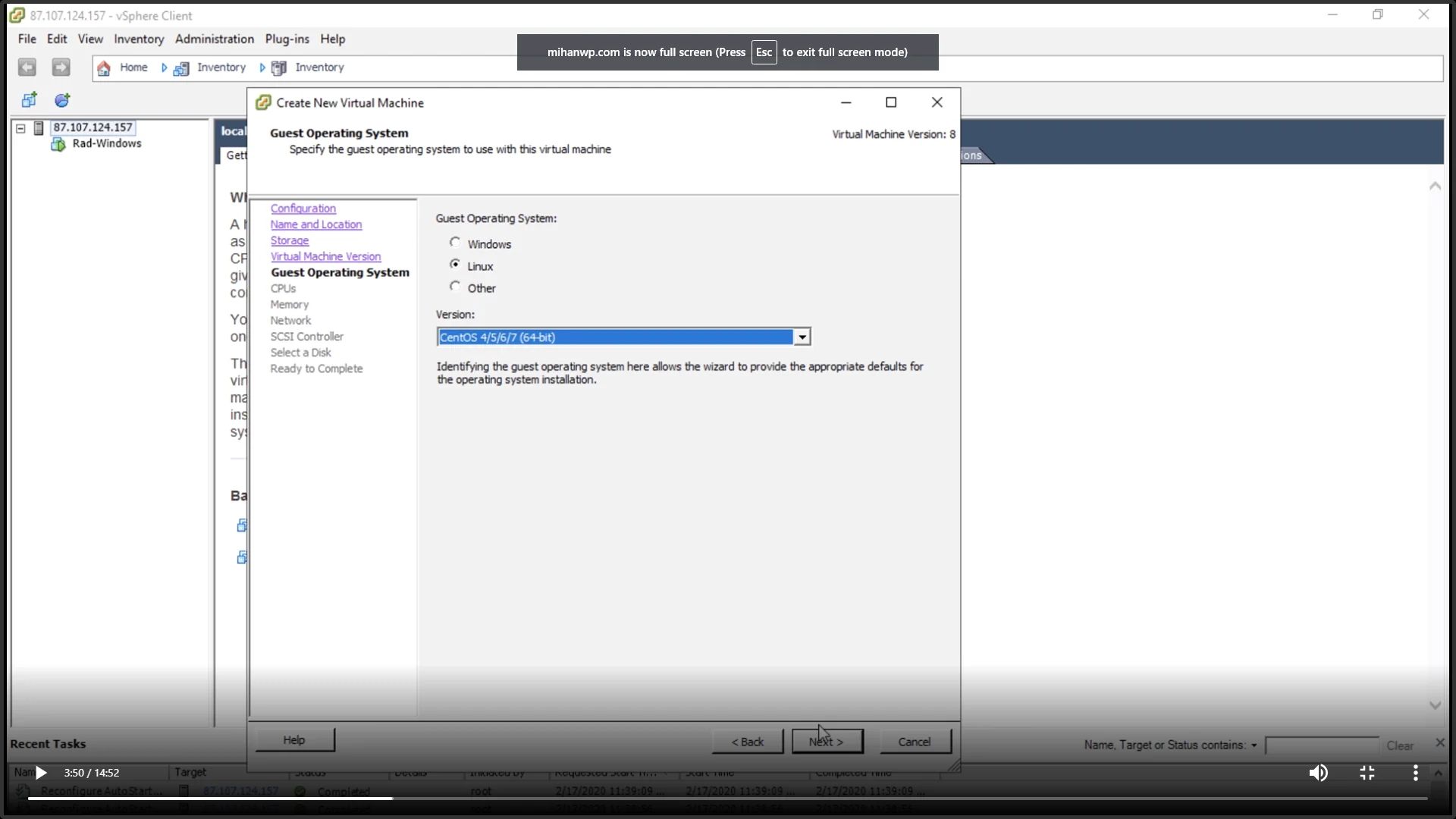Click the new virtual machine toolbar icon
The height and width of the screenshot is (819, 1456).
click(x=30, y=100)
